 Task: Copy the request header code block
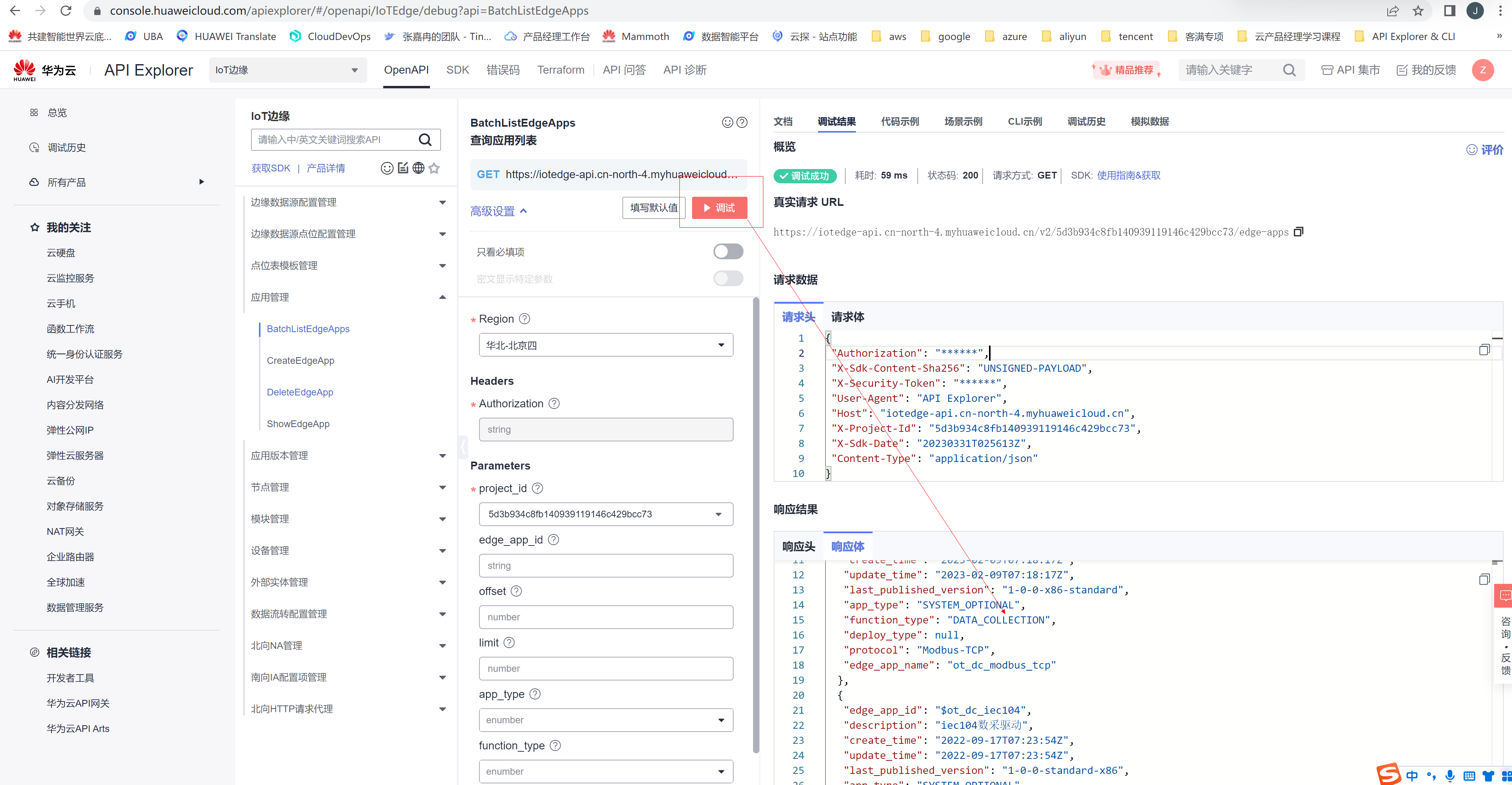coord(1484,350)
